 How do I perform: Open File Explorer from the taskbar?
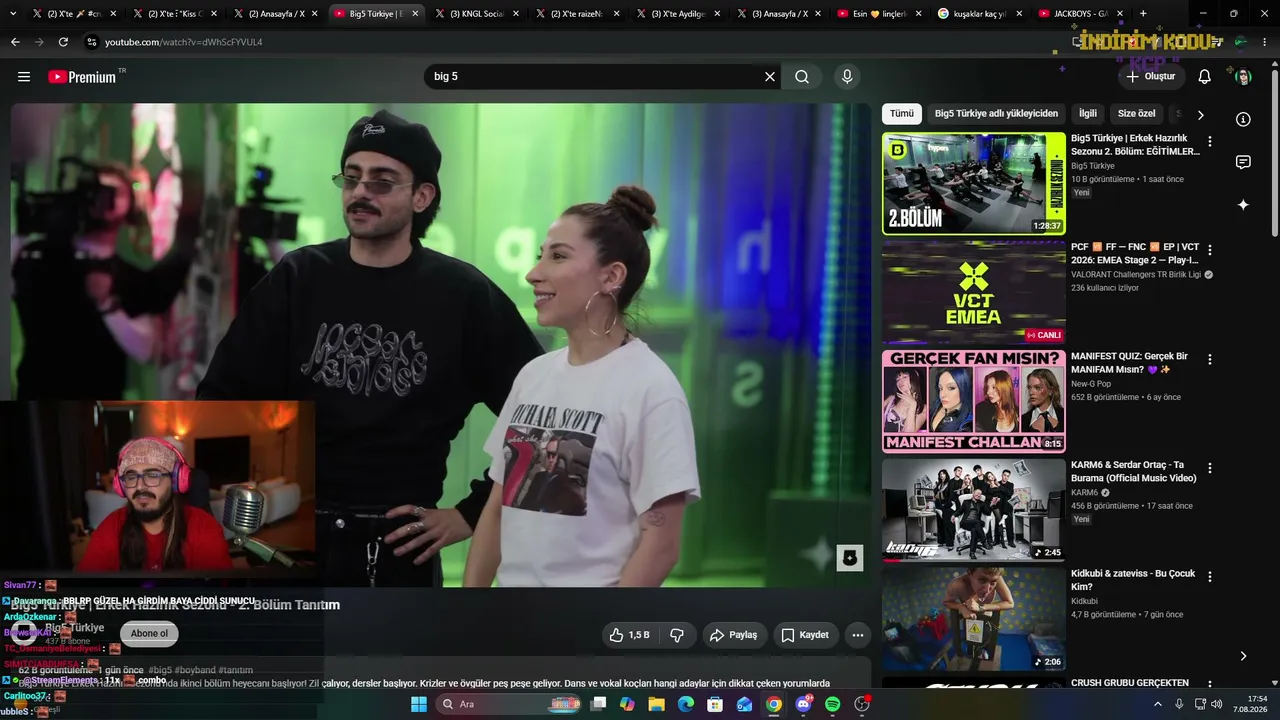point(656,704)
